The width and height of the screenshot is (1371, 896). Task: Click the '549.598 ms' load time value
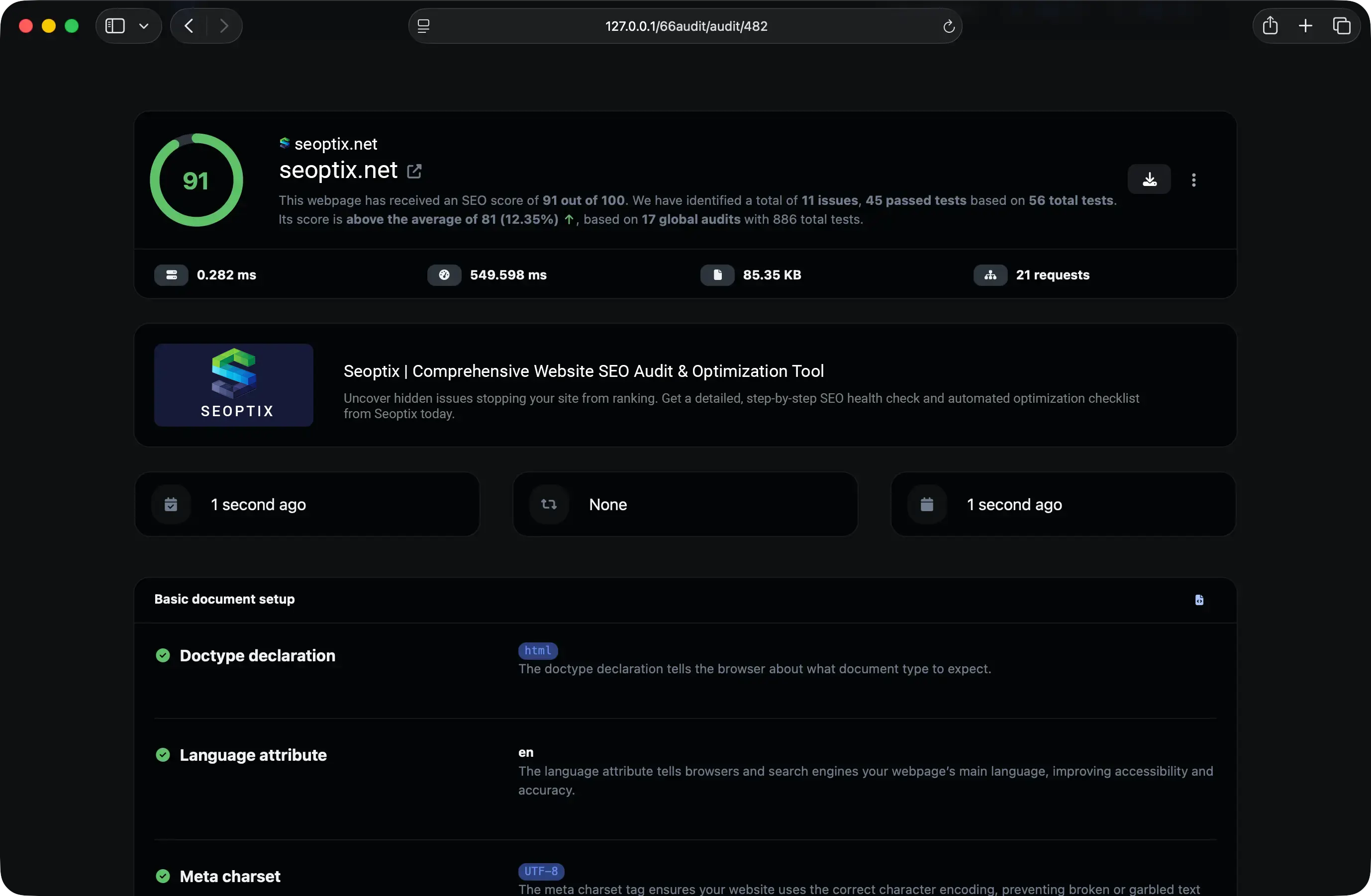pyautogui.click(x=508, y=274)
